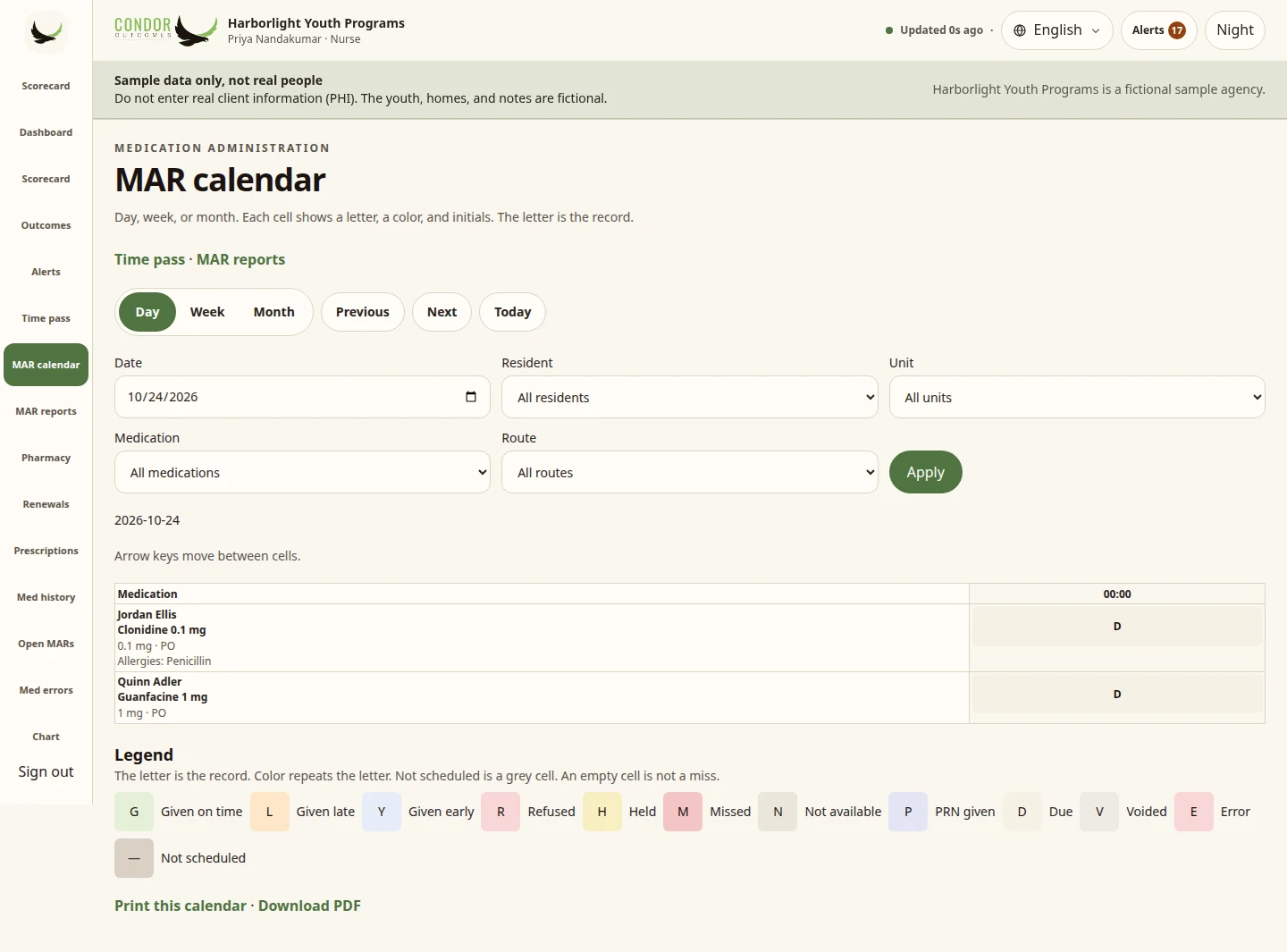Open Outcomes in the sidebar
Screen dimensions: 1287x952
tap(46, 225)
